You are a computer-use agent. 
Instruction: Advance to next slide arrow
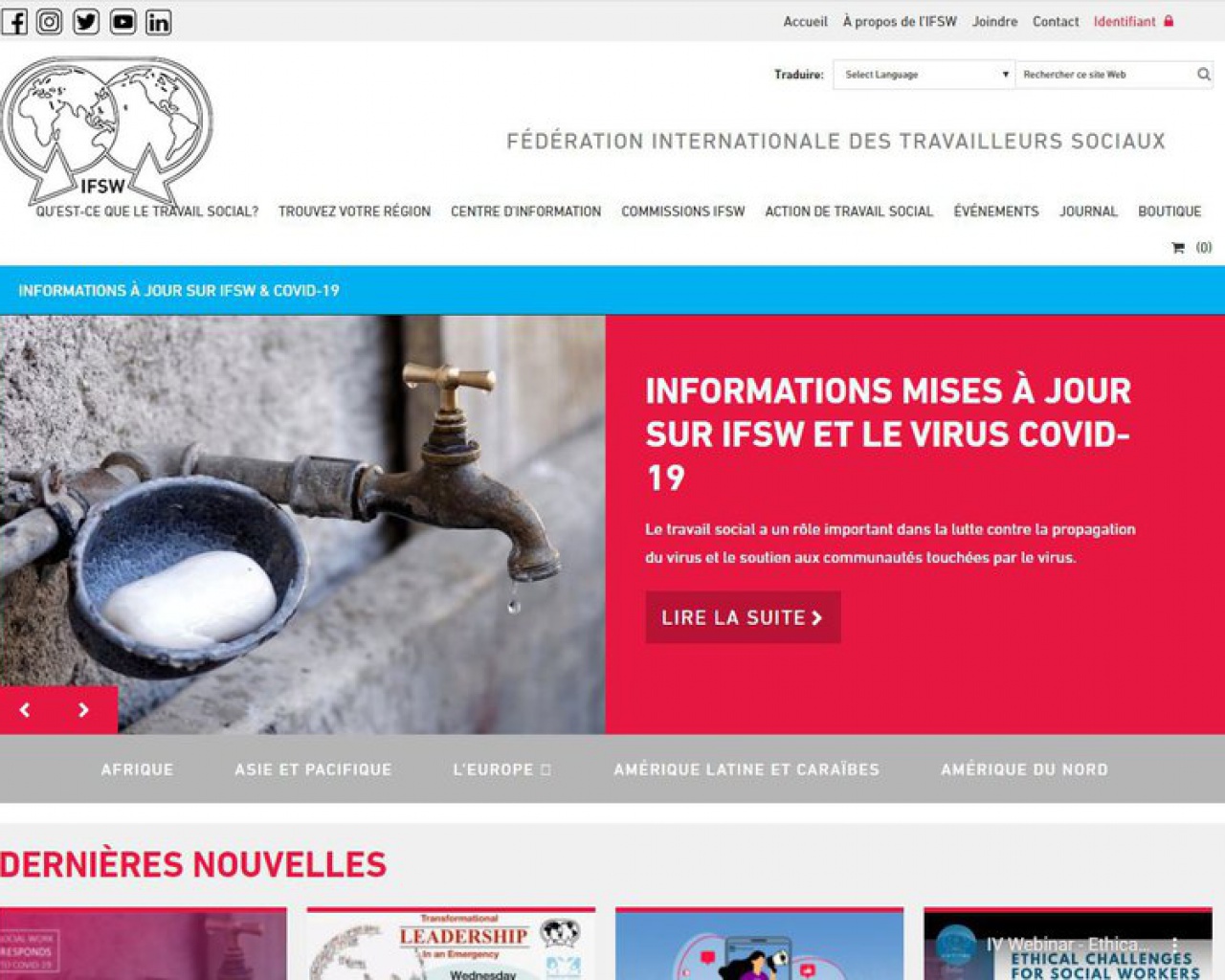84,710
